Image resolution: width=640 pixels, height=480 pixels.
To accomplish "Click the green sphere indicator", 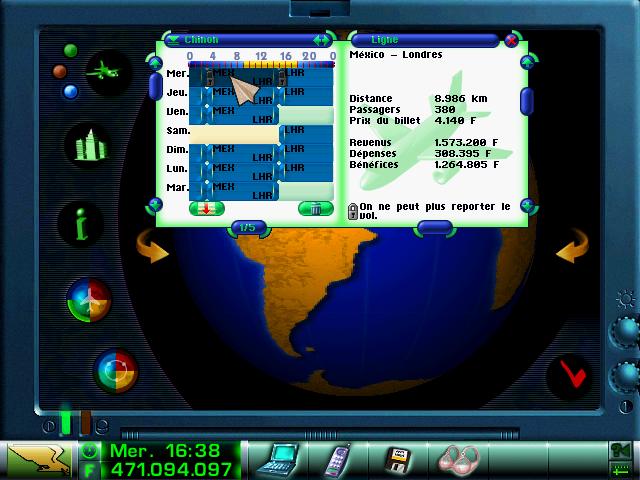I will [71, 51].
